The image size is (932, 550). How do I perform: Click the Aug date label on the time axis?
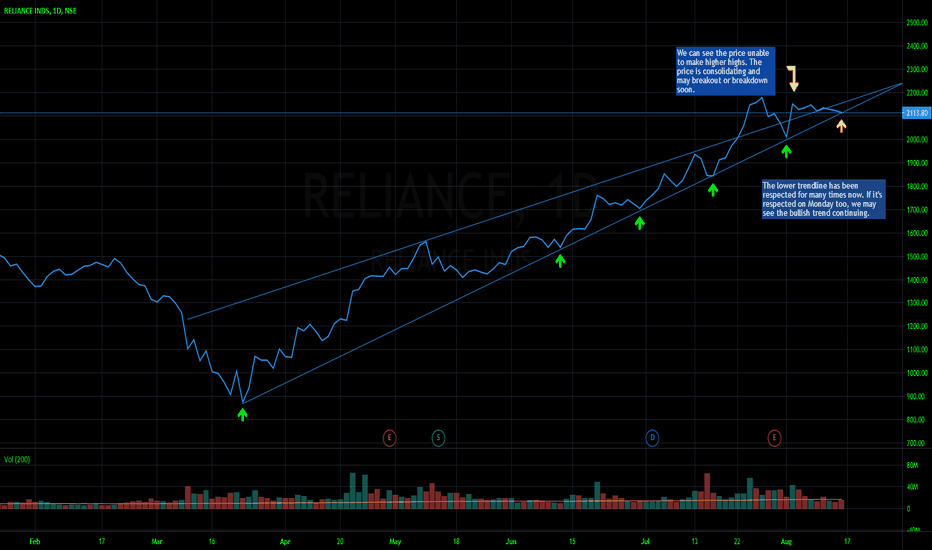786,541
